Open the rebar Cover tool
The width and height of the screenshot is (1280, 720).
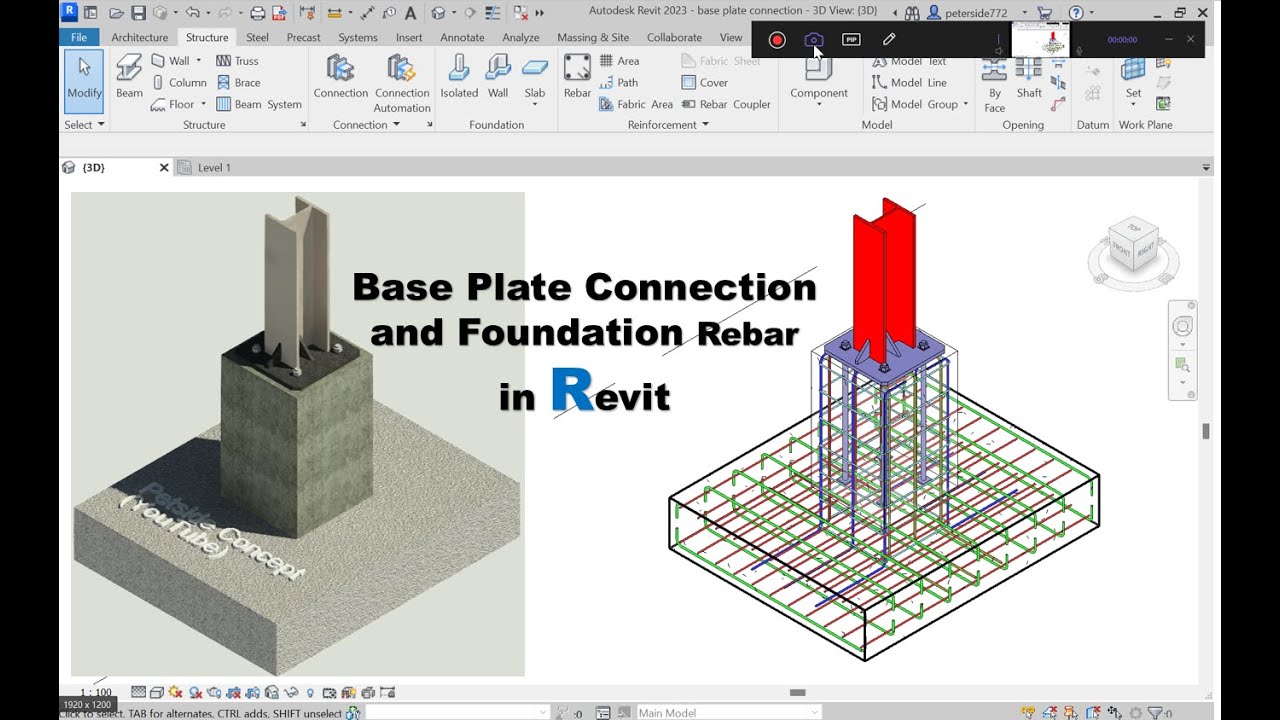click(x=704, y=83)
